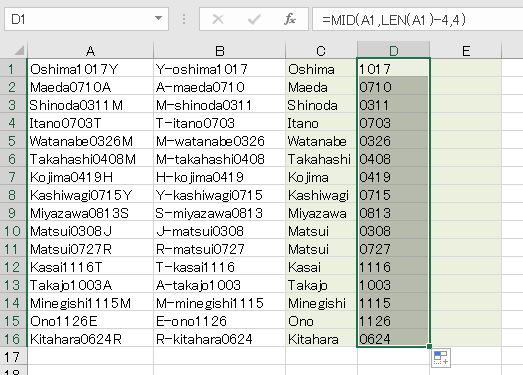Open Insert Function fx dialog
This screenshot has width=523, height=375.
pos(290,19)
